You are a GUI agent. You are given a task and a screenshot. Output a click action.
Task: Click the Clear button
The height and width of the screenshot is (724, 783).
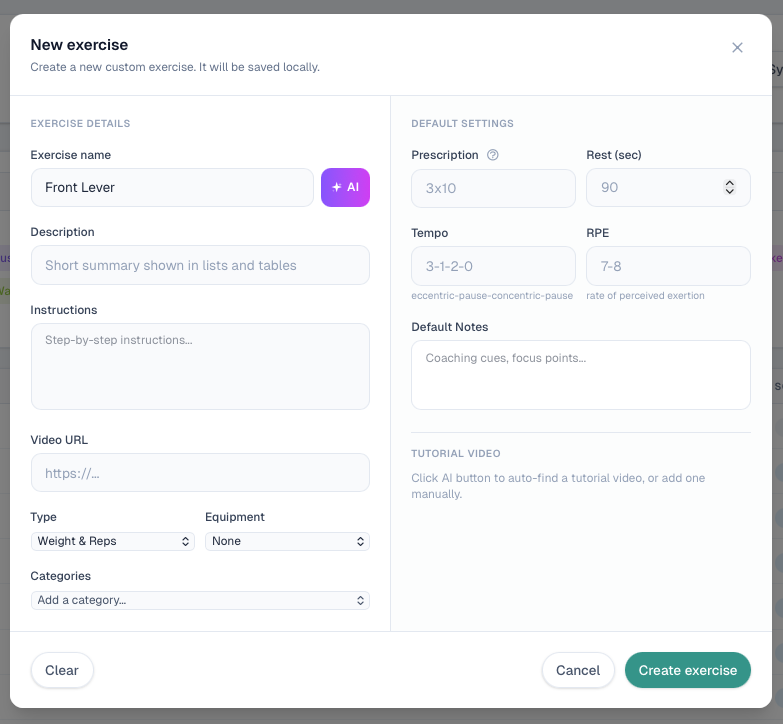click(62, 670)
